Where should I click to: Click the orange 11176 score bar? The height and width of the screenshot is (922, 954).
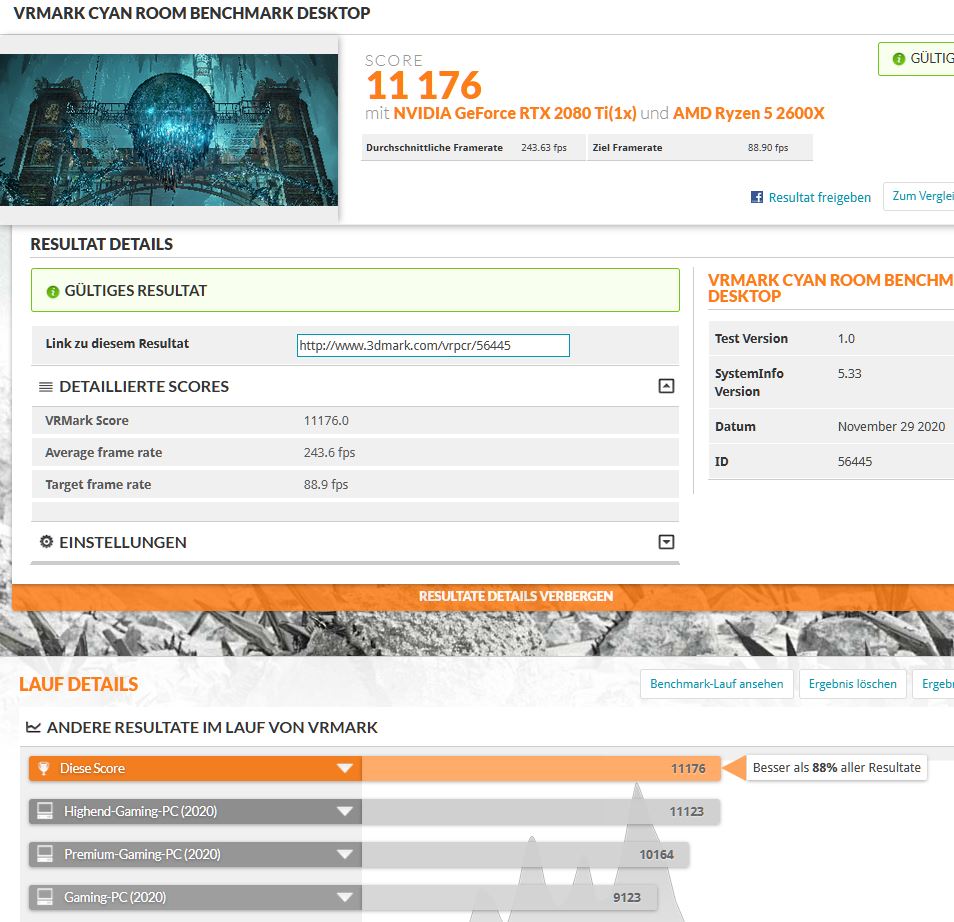[x=541, y=768]
